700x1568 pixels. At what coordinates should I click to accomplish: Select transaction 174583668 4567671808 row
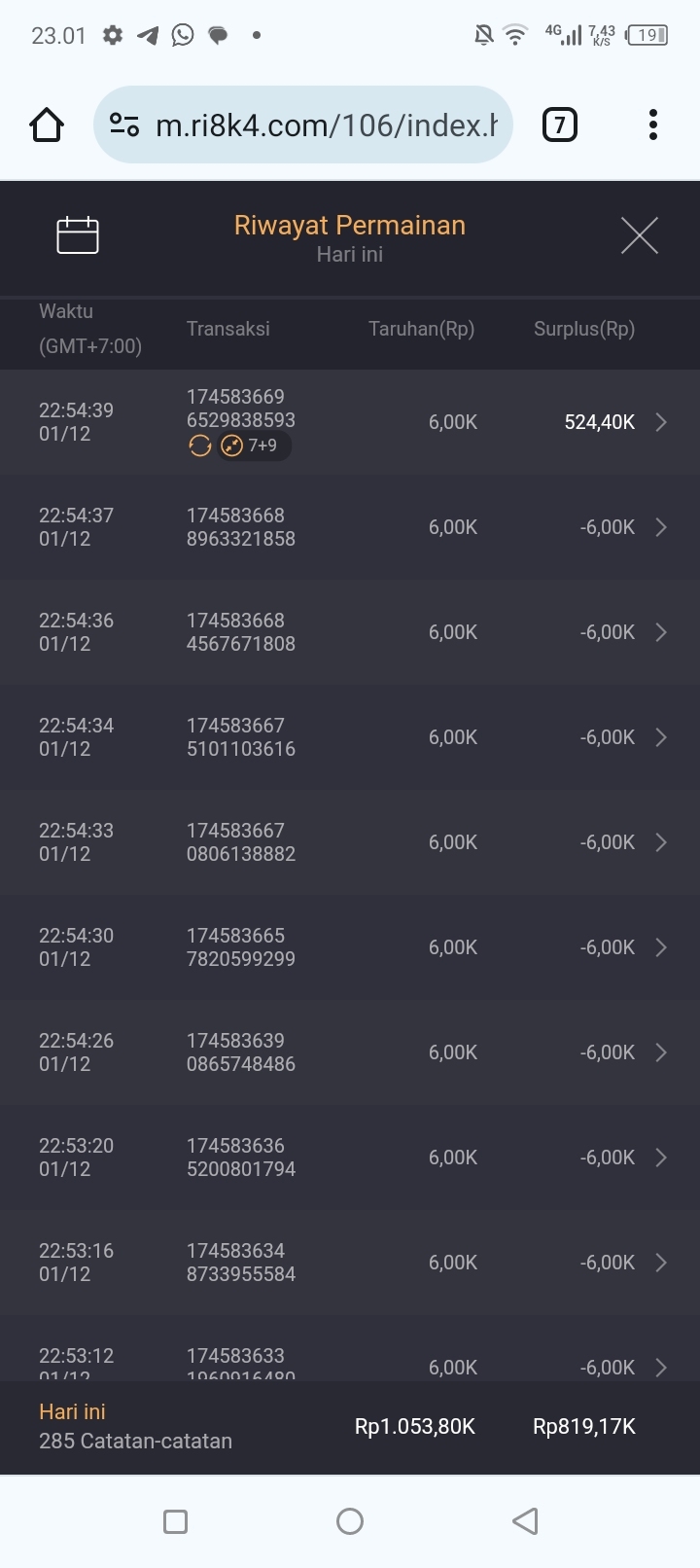click(241, 632)
